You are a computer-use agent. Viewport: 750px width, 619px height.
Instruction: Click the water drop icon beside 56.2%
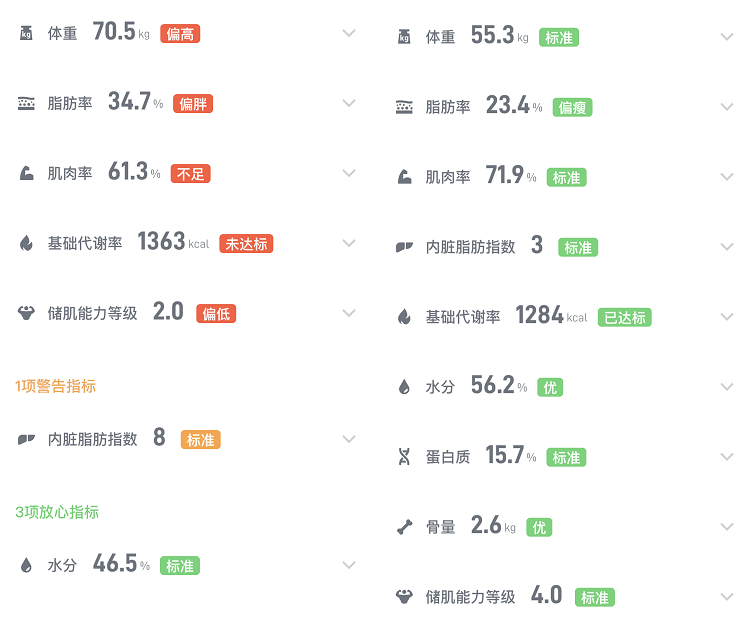pos(405,387)
